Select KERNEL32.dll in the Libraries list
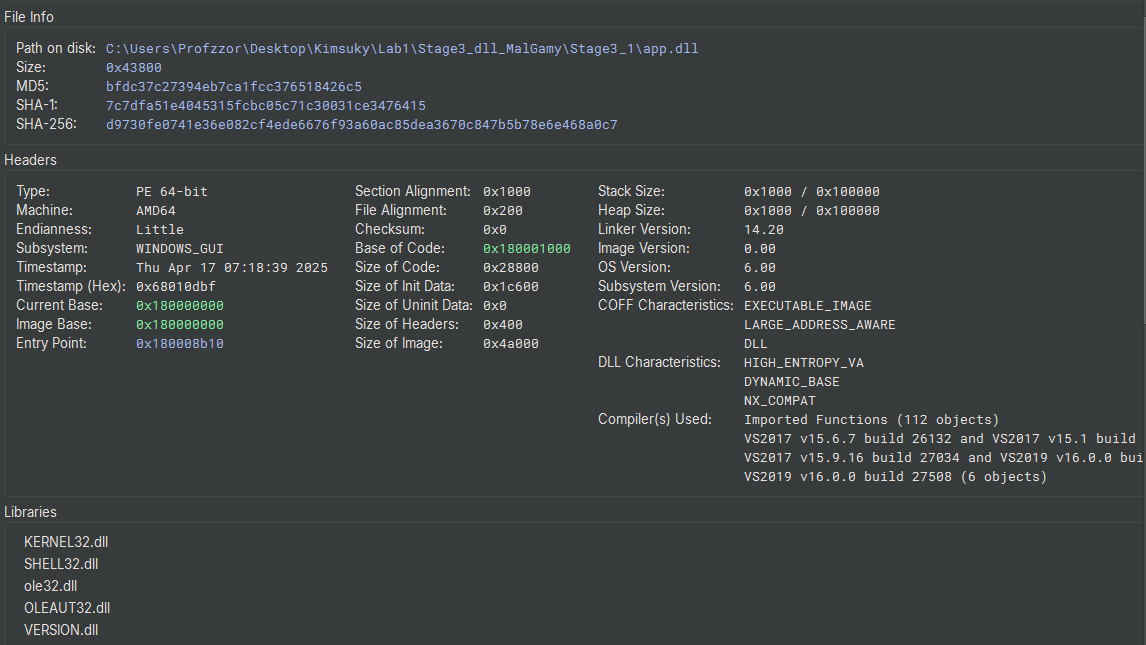The image size is (1146, 645). coord(66,541)
